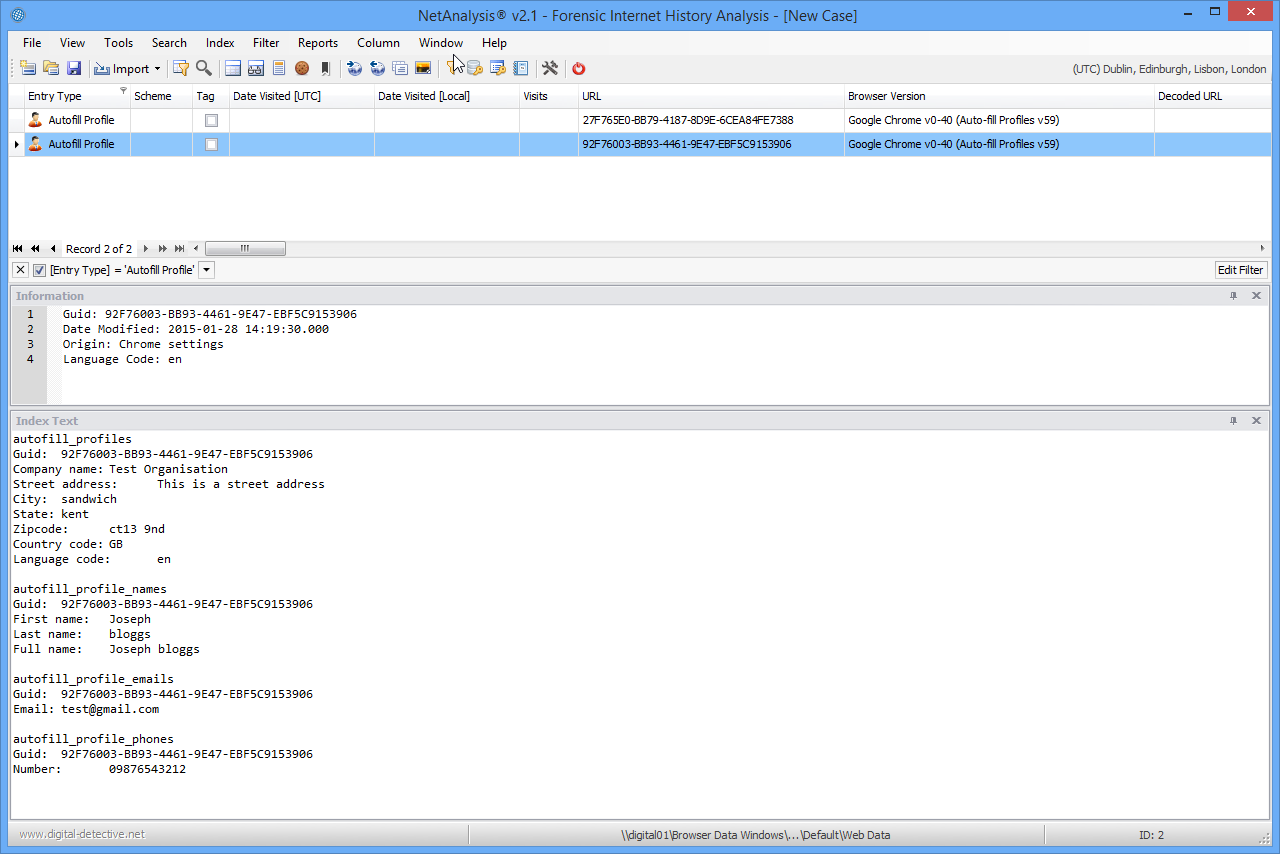Open the crossed tools options icon
This screenshot has width=1280, height=854.
pos(550,68)
